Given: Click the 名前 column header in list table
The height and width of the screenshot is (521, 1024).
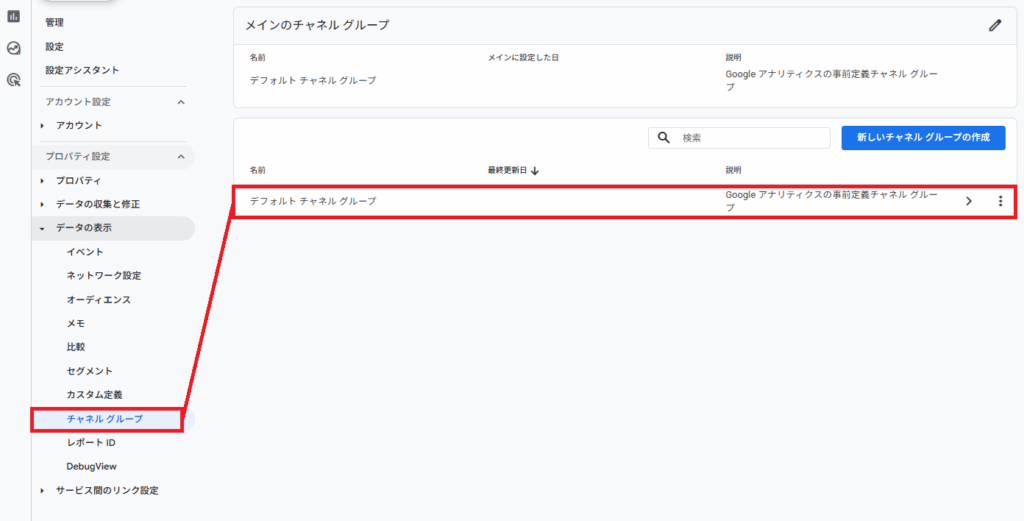Looking at the screenshot, I should [x=257, y=170].
